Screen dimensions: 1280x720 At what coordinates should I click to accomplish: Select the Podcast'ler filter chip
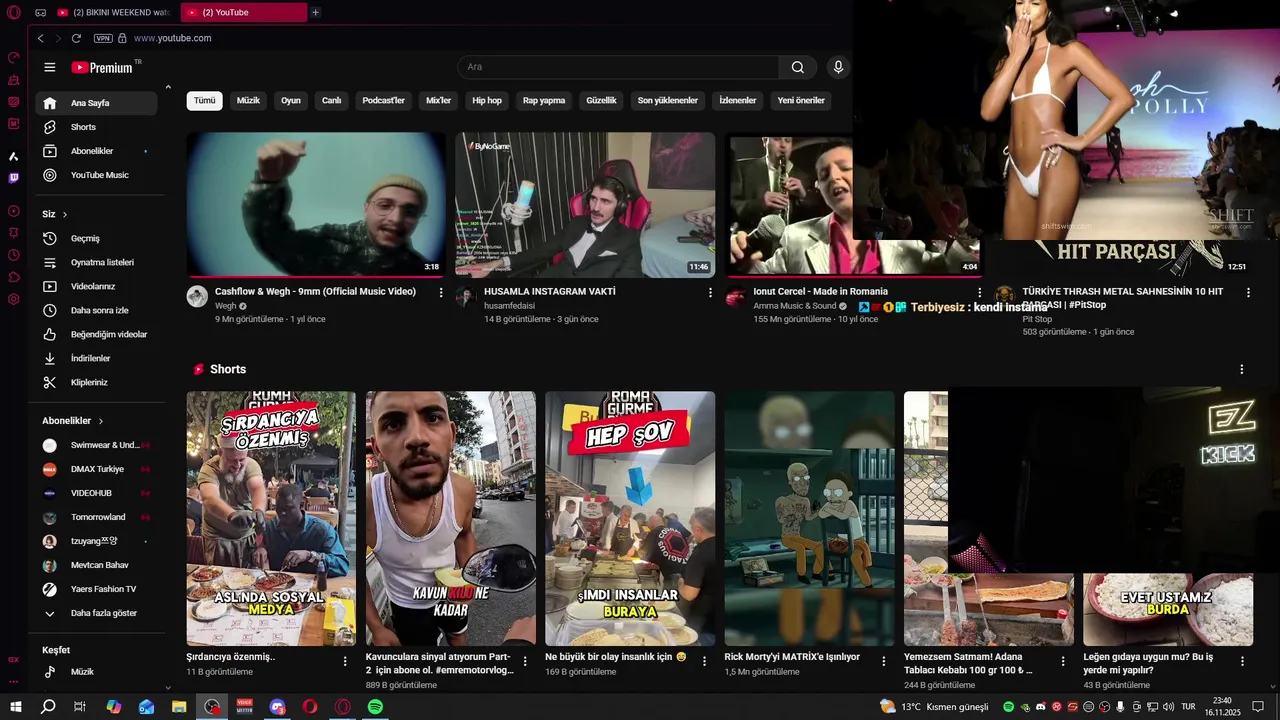384,101
